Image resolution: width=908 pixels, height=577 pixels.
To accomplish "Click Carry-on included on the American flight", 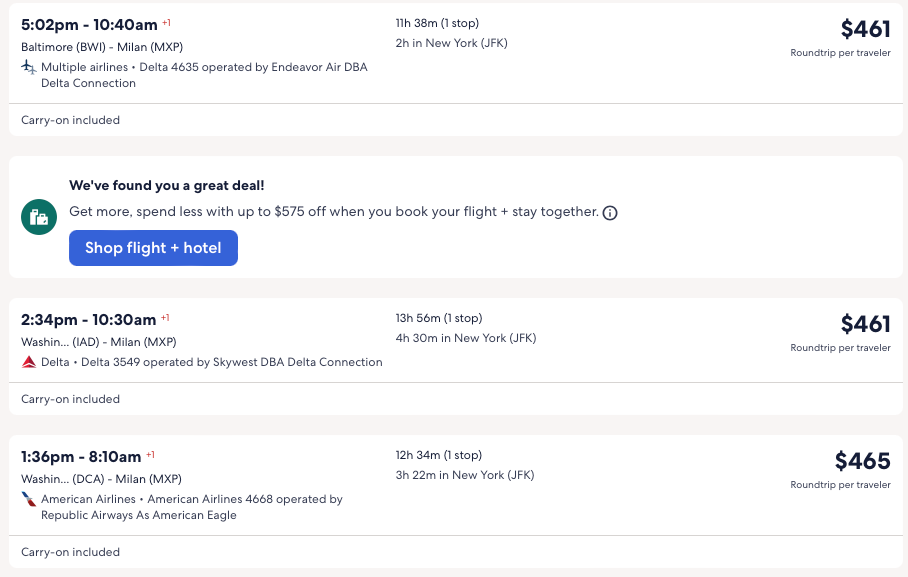I will tap(70, 552).
